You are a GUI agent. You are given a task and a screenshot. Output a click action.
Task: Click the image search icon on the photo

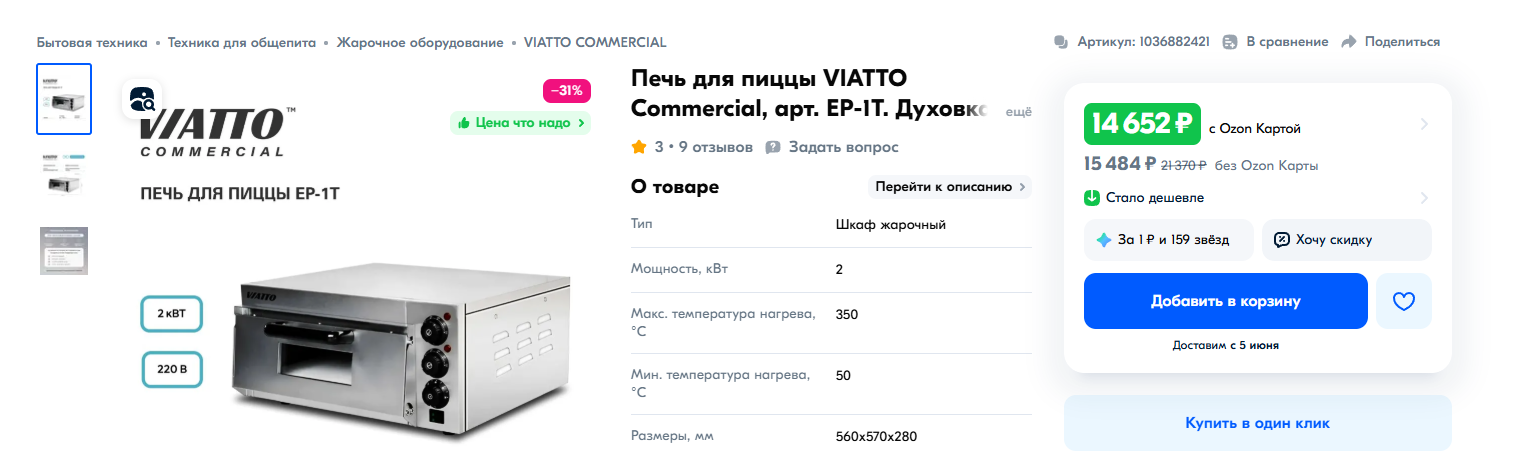click(x=142, y=99)
